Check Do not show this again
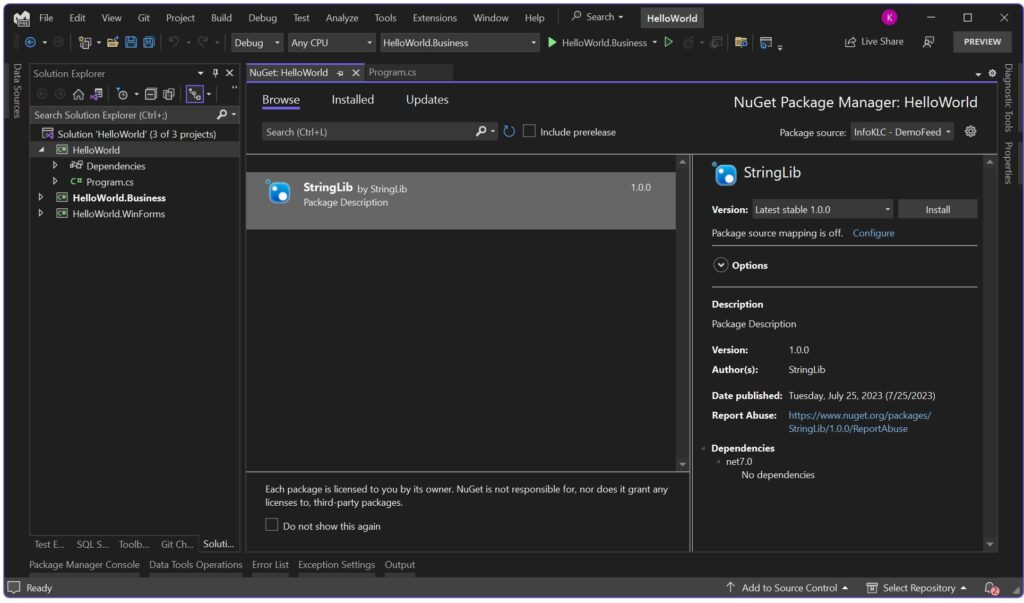This screenshot has width=1024, height=603. pos(270,524)
